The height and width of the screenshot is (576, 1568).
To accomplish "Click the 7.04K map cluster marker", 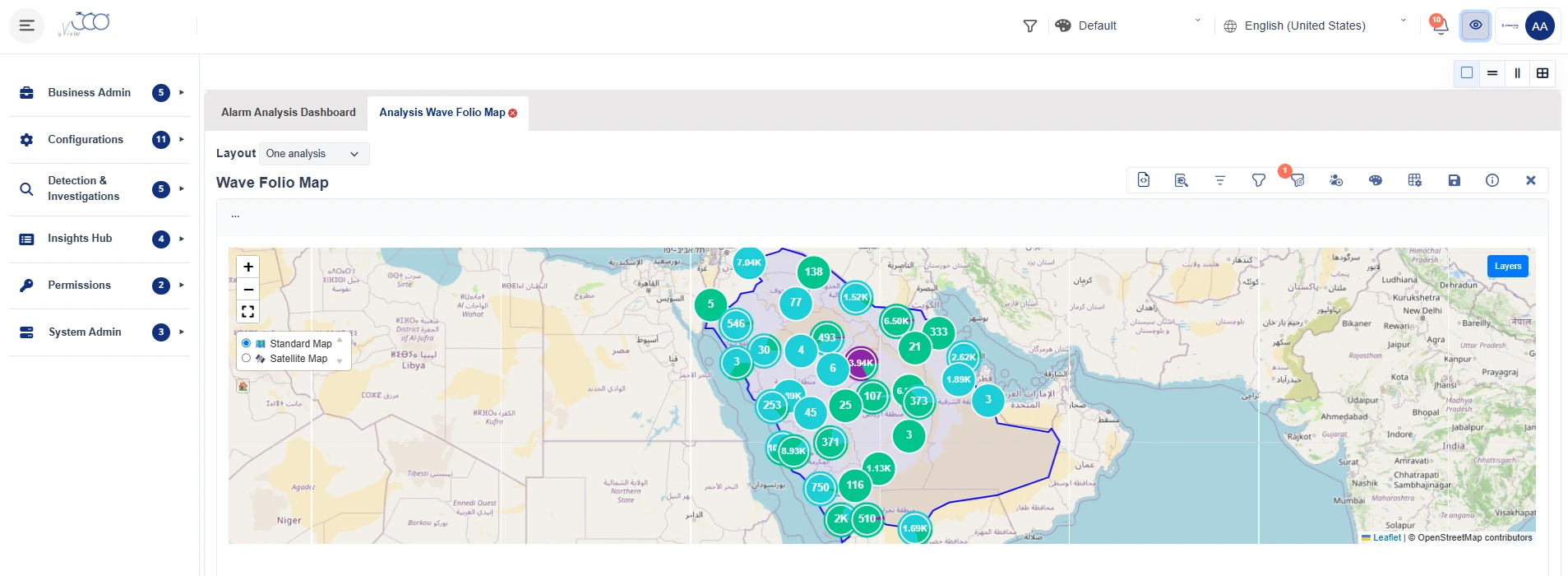I will [749, 262].
